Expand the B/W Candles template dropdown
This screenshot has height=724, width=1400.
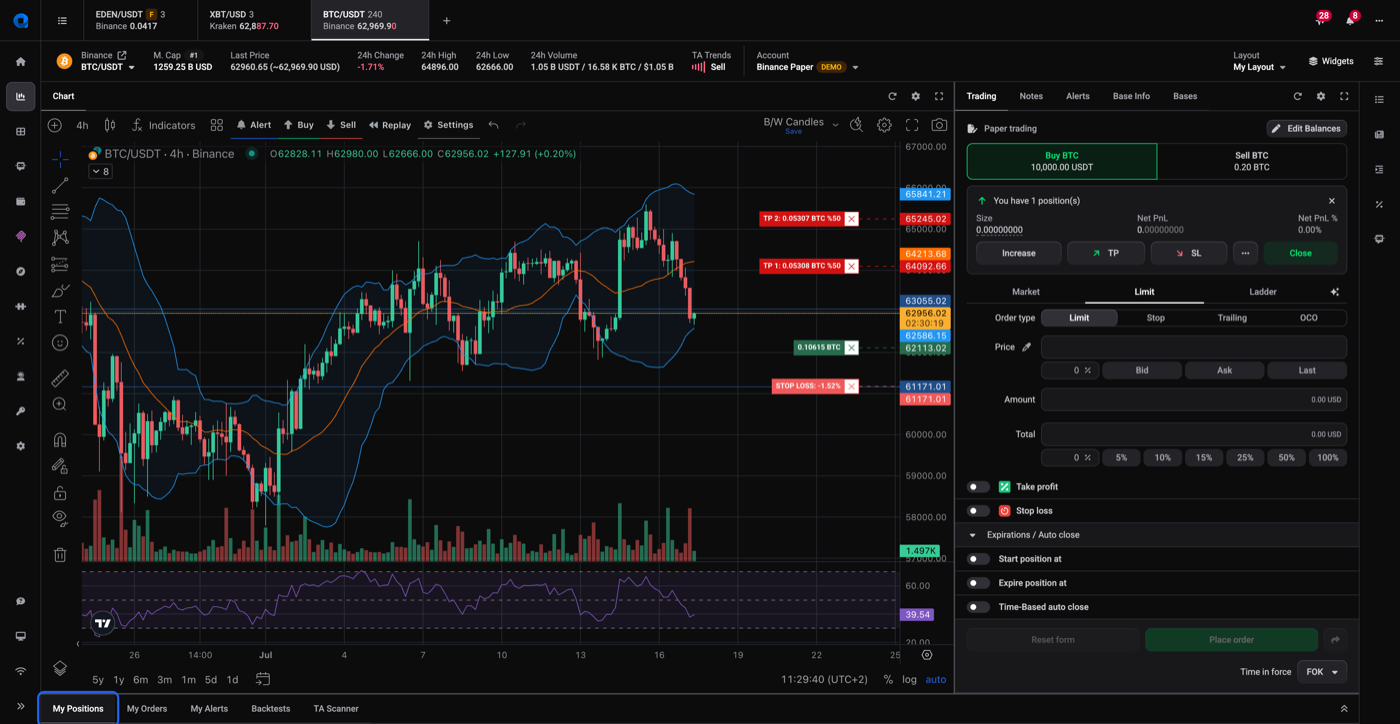pos(835,125)
